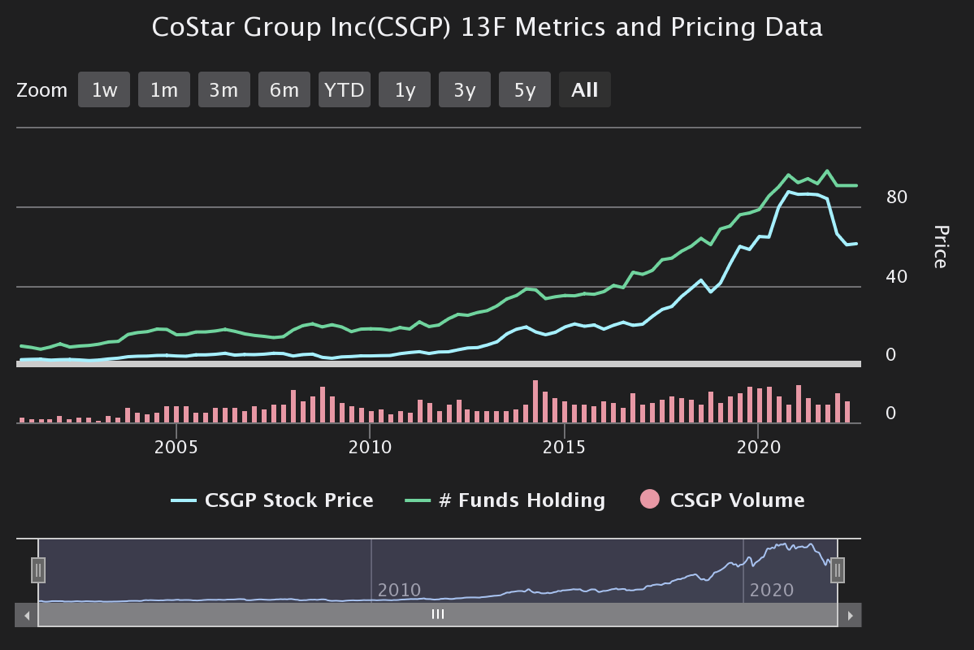Image resolution: width=974 pixels, height=650 pixels.
Task: Click the right navigator range handle
Action: pyautogui.click(x=838, y=570)
